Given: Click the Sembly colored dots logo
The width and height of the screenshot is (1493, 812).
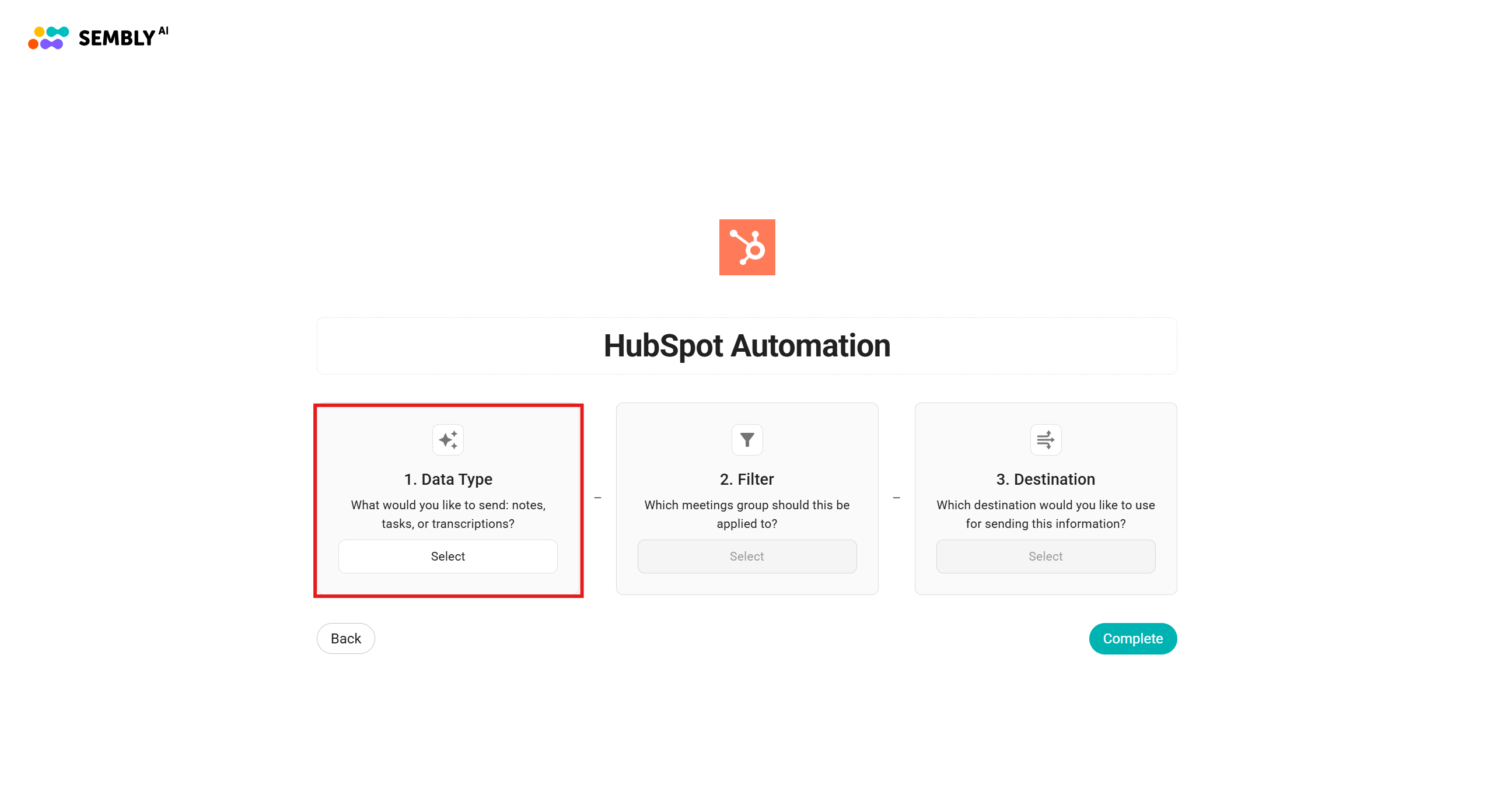Looking at the screenshot, I should 48,38.
